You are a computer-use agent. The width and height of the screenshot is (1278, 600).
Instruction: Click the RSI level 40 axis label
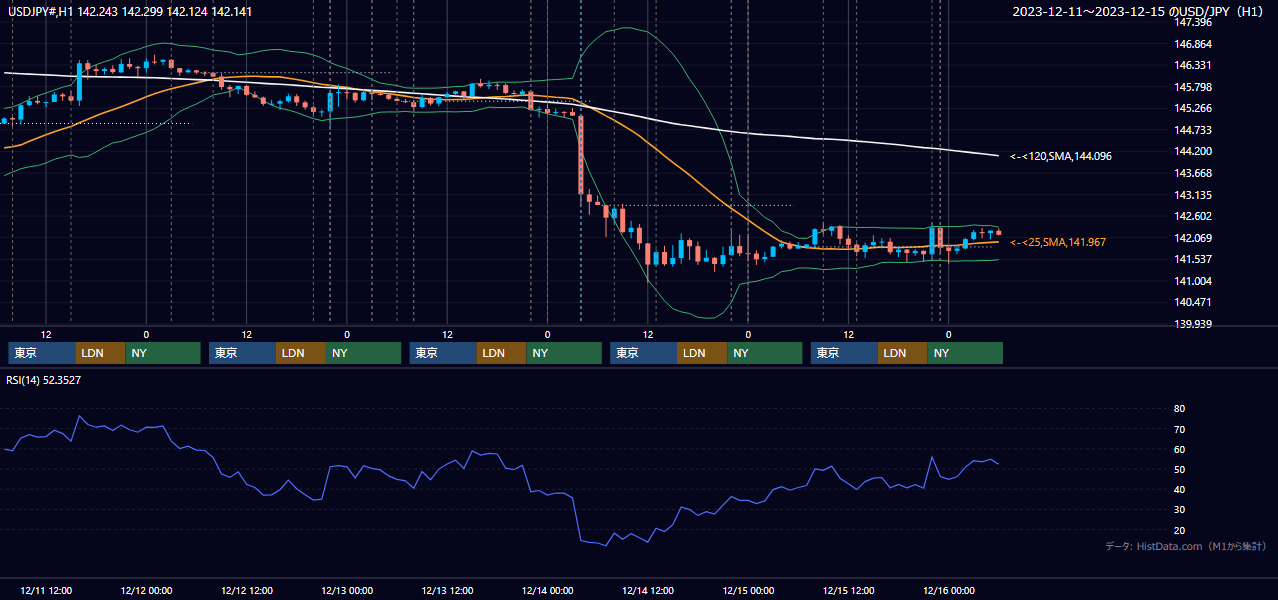pos(1179,489)
